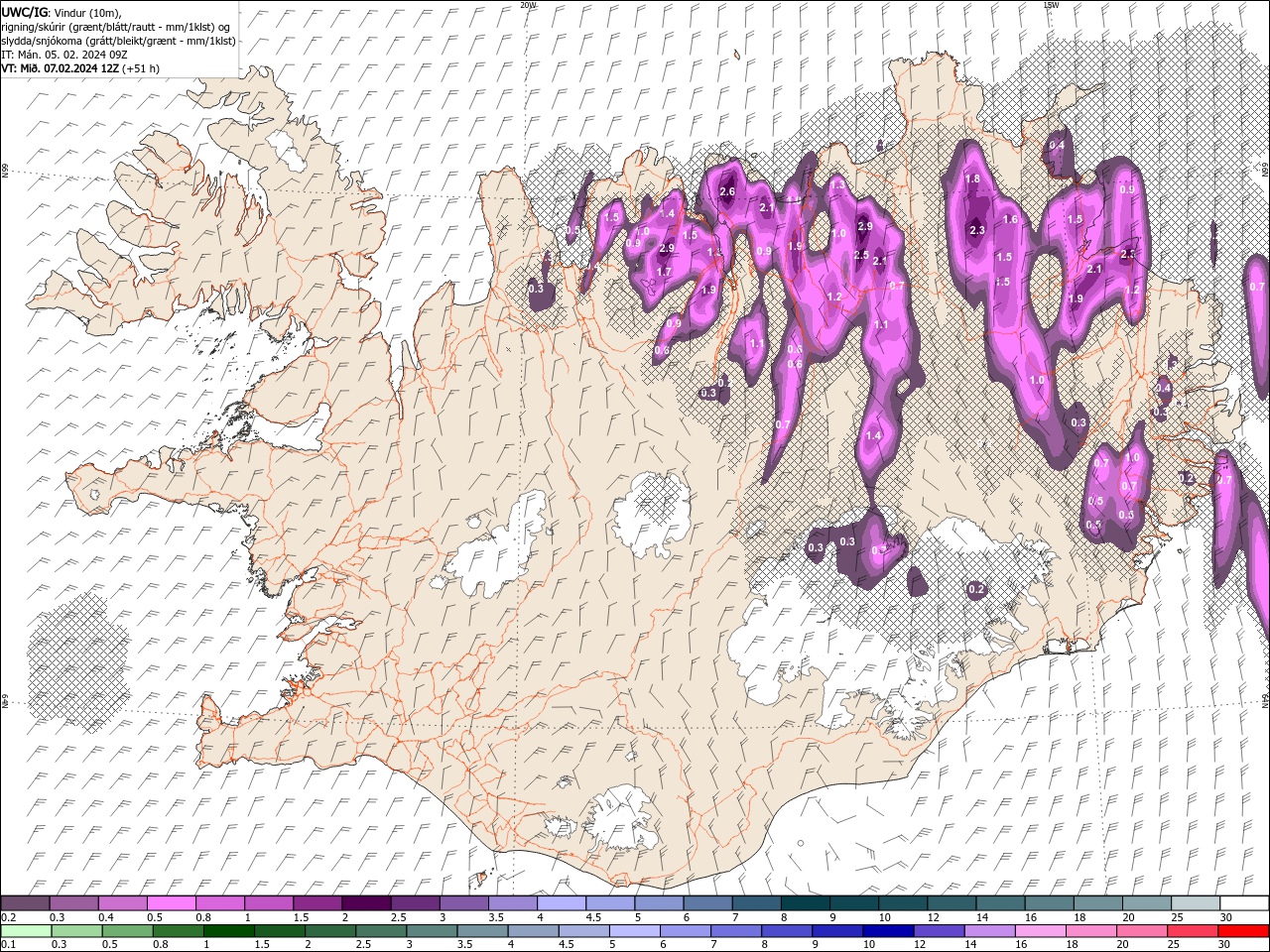The image size is (1270, 952).
Task: Pick the swatch between 0.2 and 0.3 in the top legend row
Action: 25,903
